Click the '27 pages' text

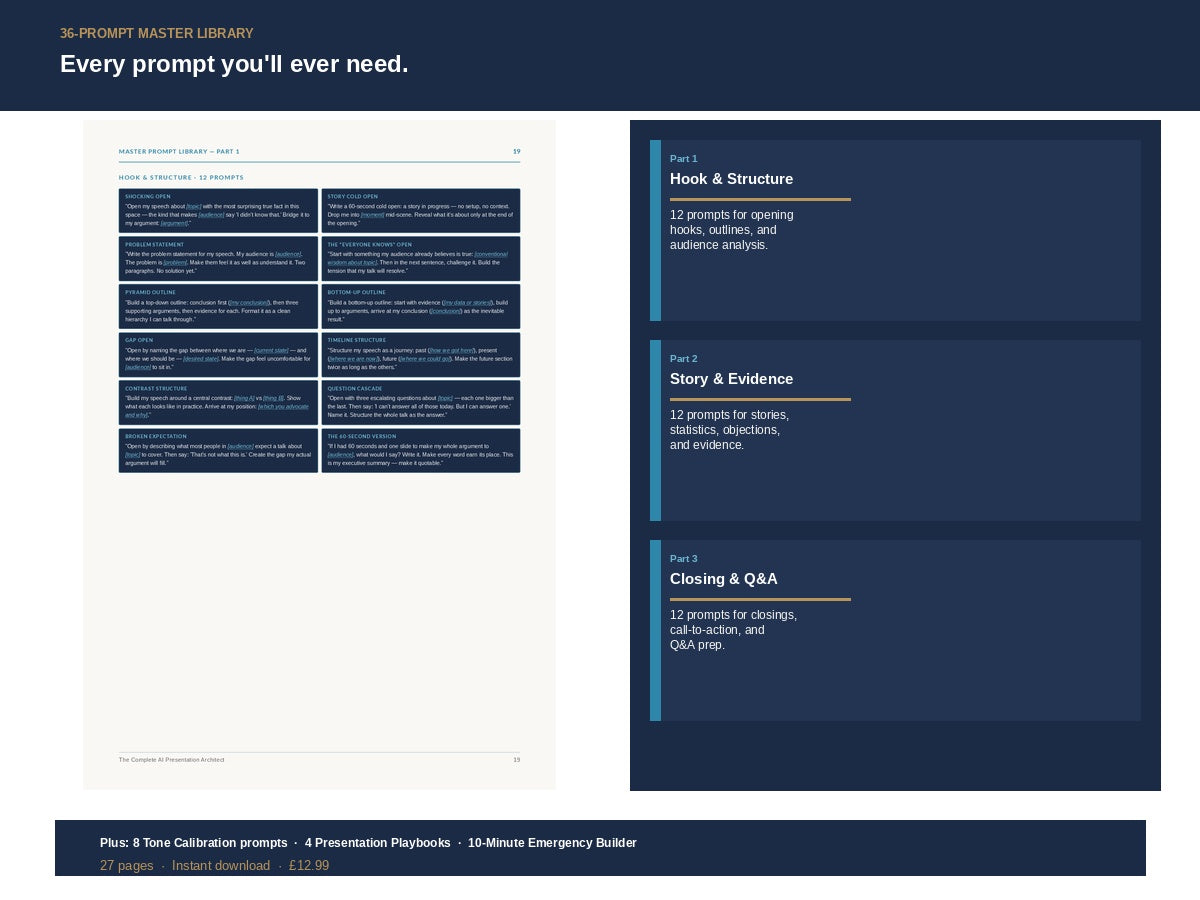127,866
